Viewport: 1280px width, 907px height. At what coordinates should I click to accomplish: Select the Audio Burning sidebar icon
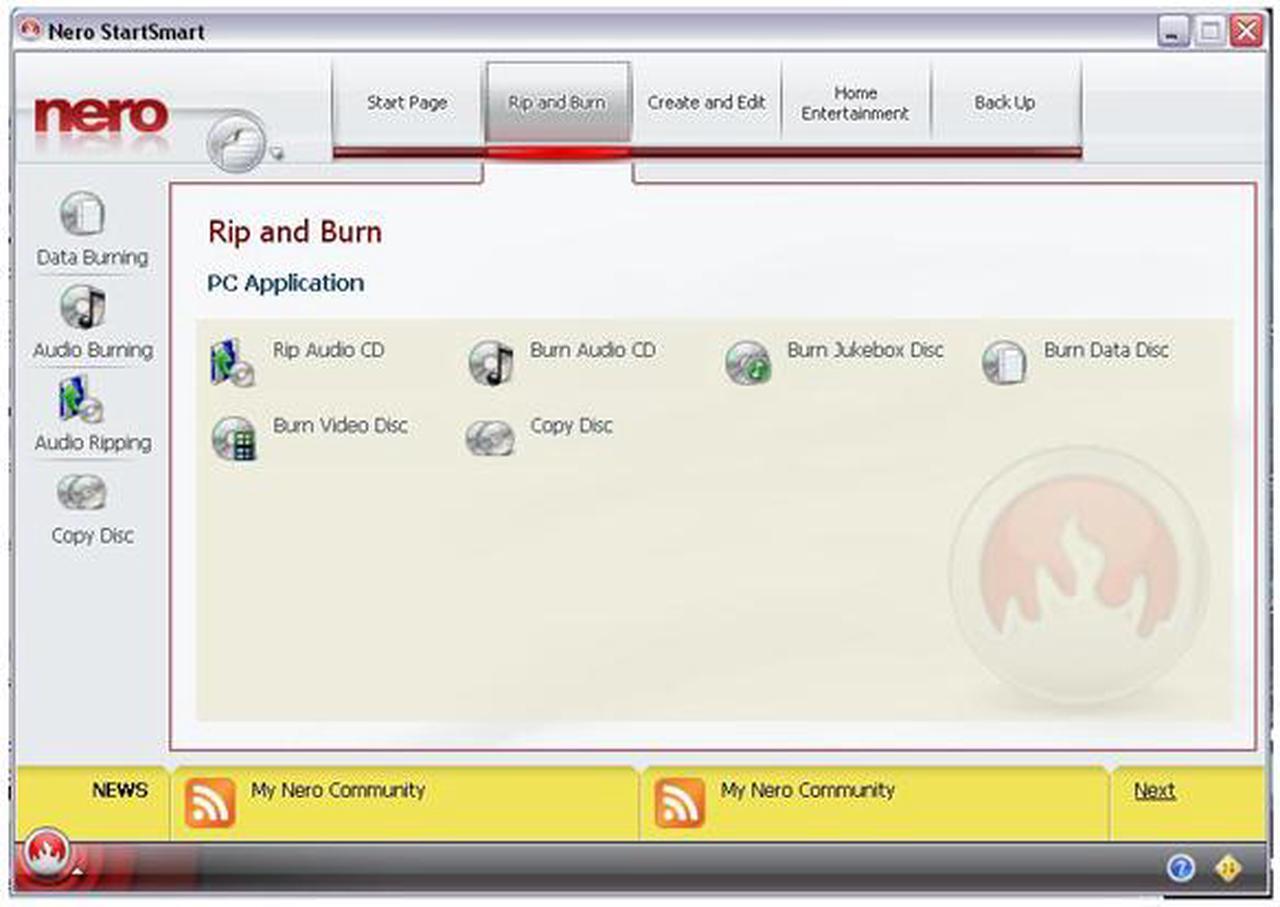(82, 307)
